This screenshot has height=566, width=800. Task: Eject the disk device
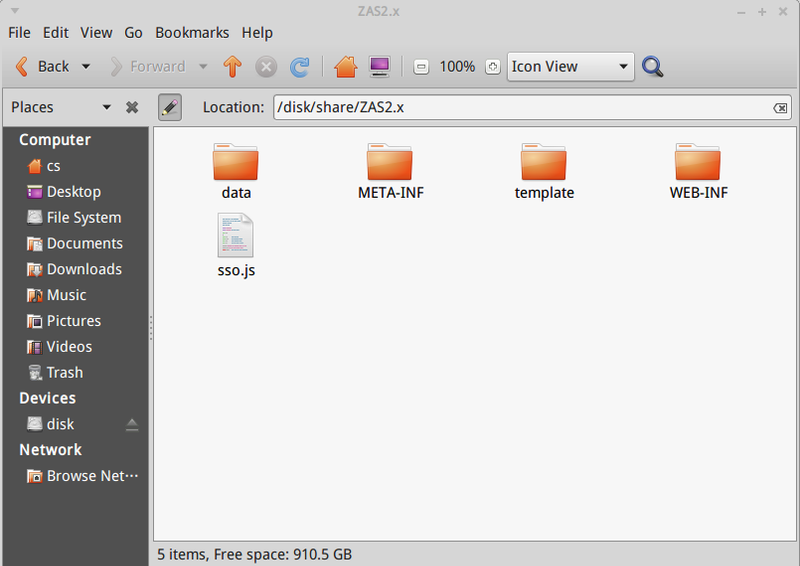132,424
